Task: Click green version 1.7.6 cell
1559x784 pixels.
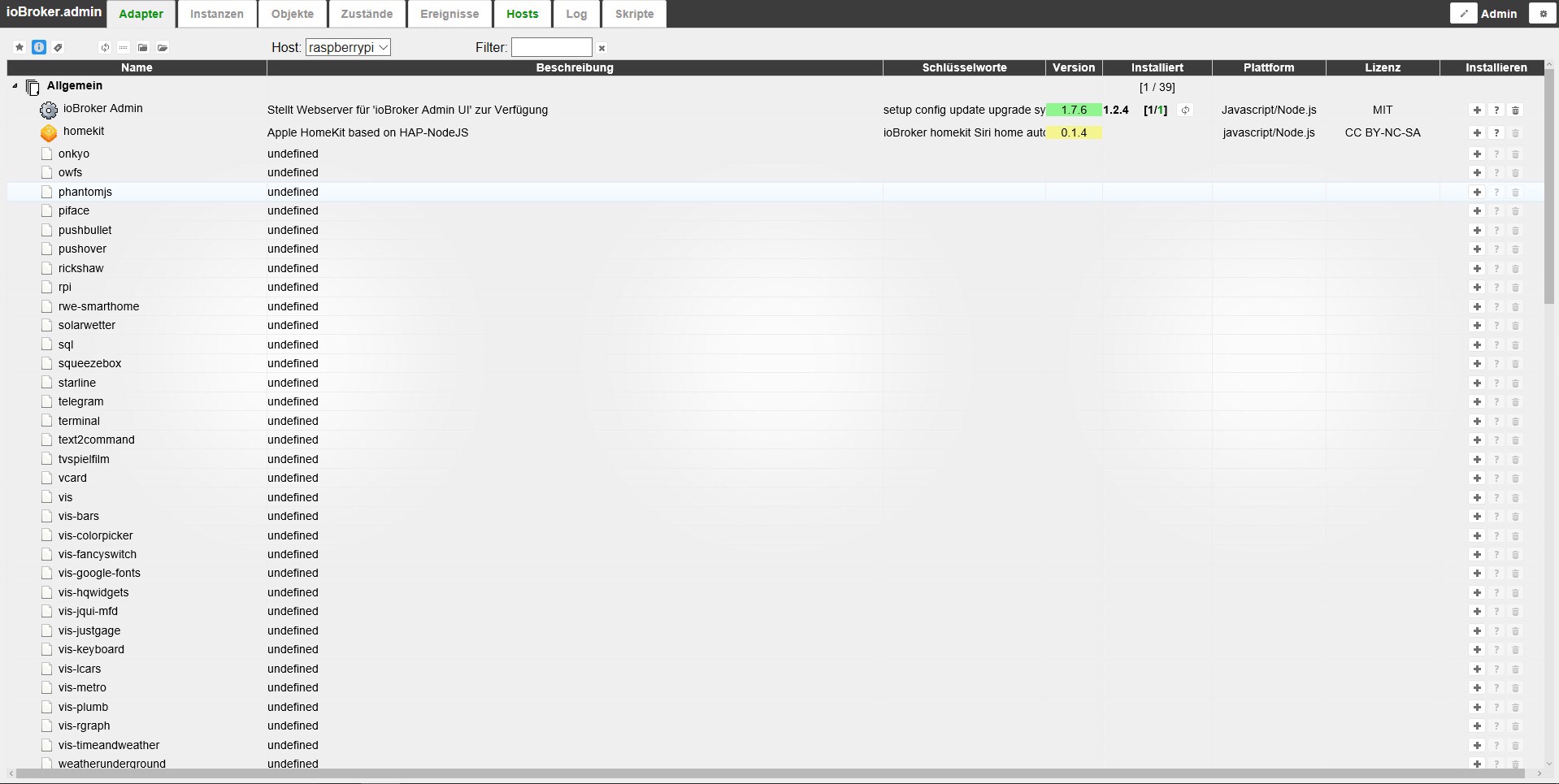Action: (1074, 110)
